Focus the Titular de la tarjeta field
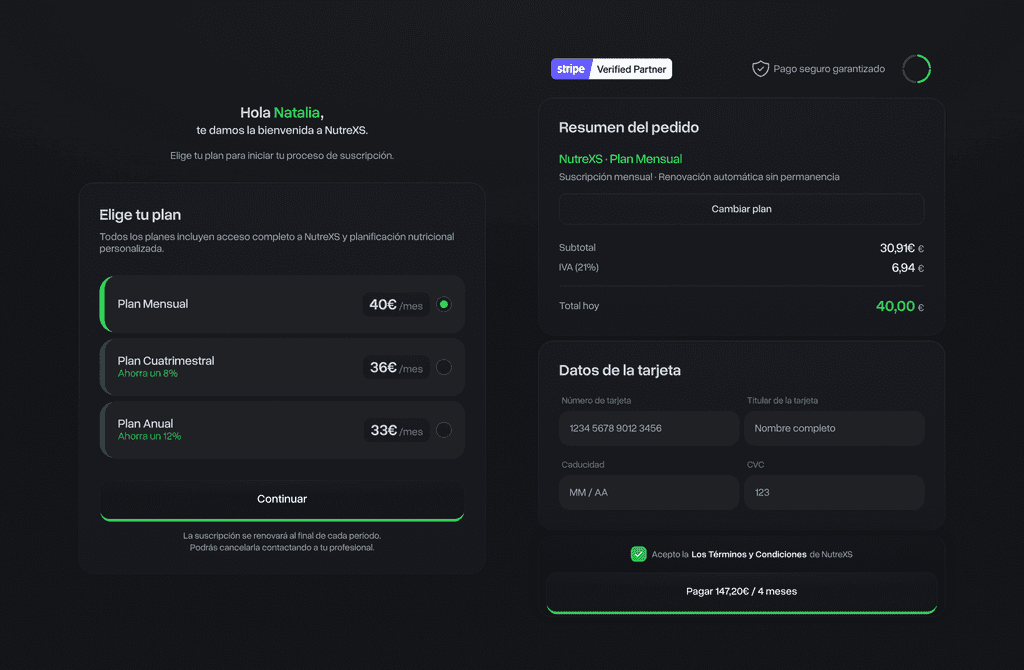The width and height of the screenshot is (1024, 670). pyautogui.click(x=834, y=428)
